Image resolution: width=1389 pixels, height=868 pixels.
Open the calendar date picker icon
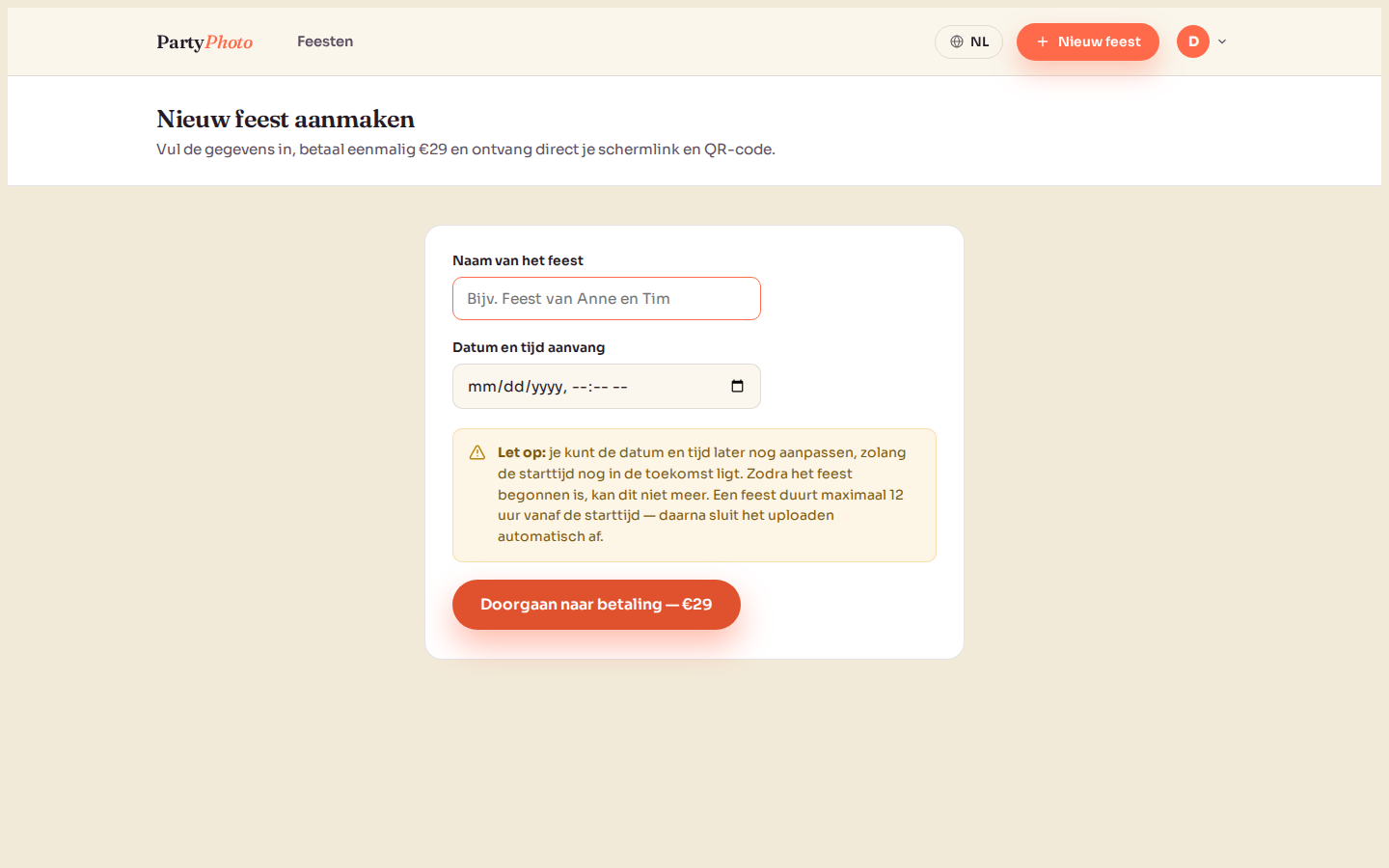click(x=737, y=387)
